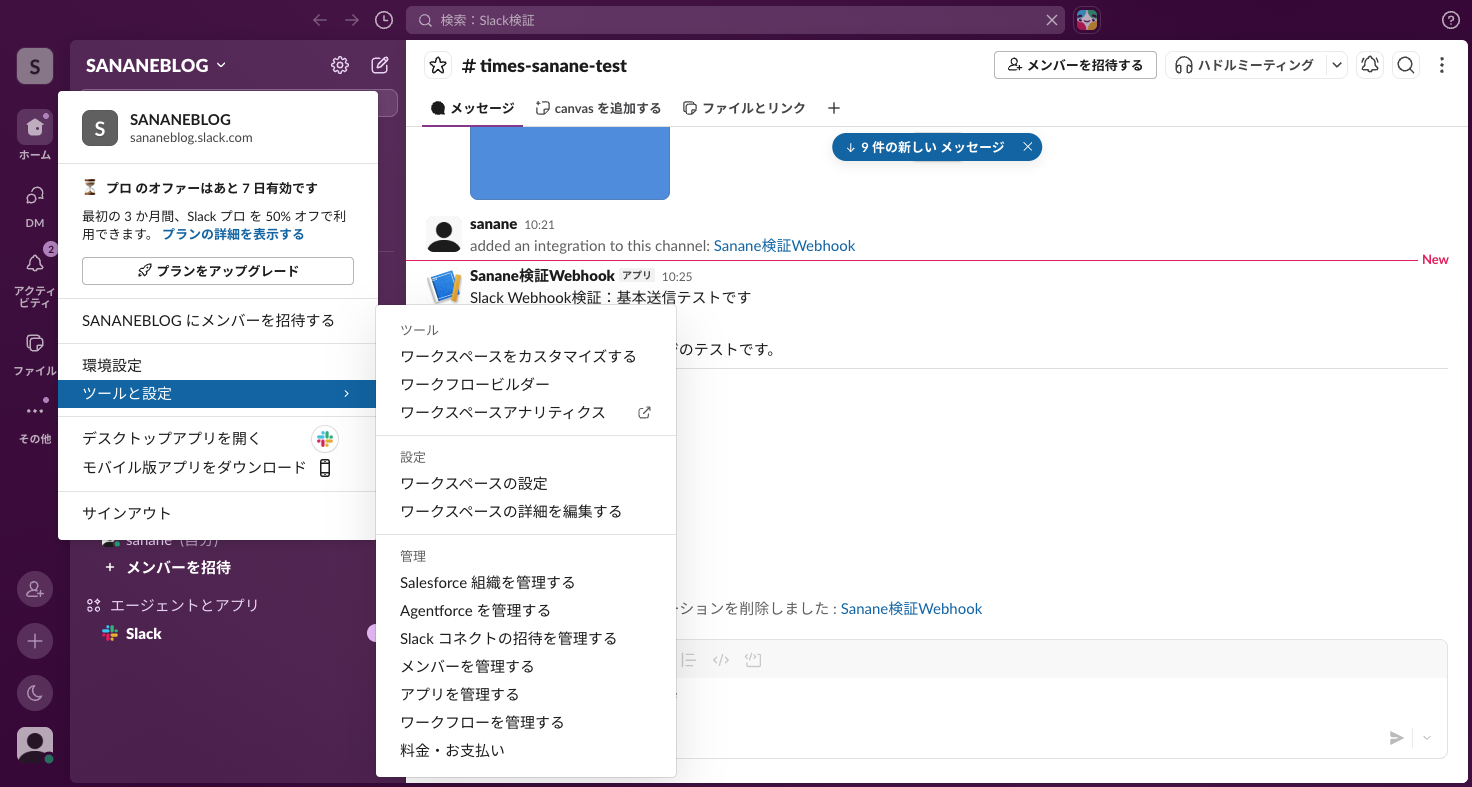Open the Slack app in sidebar
The image size is (1472, 787).
[143, 633]
